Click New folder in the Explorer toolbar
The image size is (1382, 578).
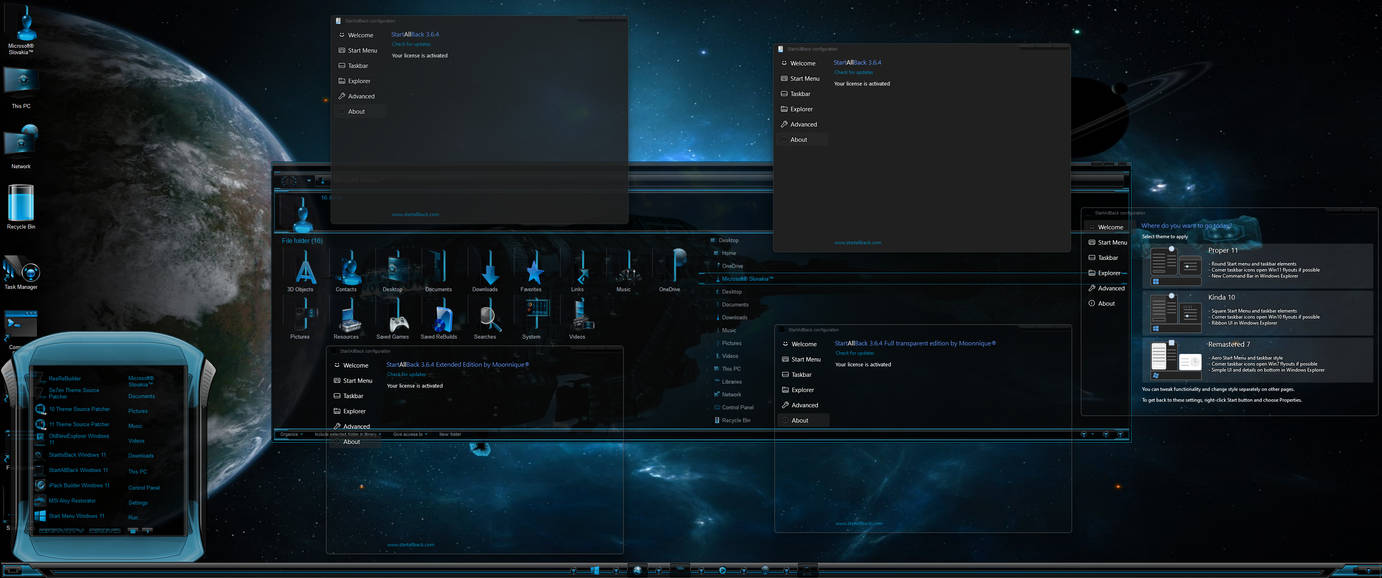(450, 434)
